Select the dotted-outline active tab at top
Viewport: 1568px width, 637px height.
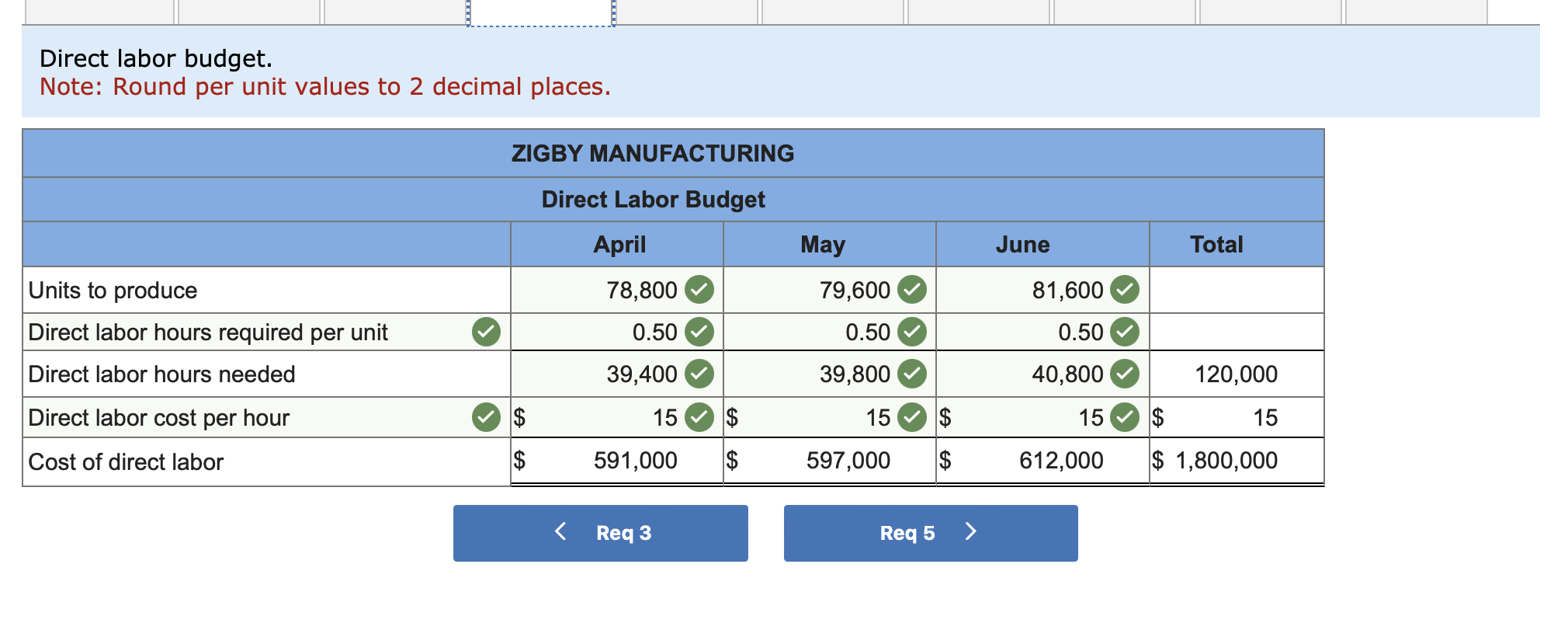pyautogui.click(x=541, y=12)
